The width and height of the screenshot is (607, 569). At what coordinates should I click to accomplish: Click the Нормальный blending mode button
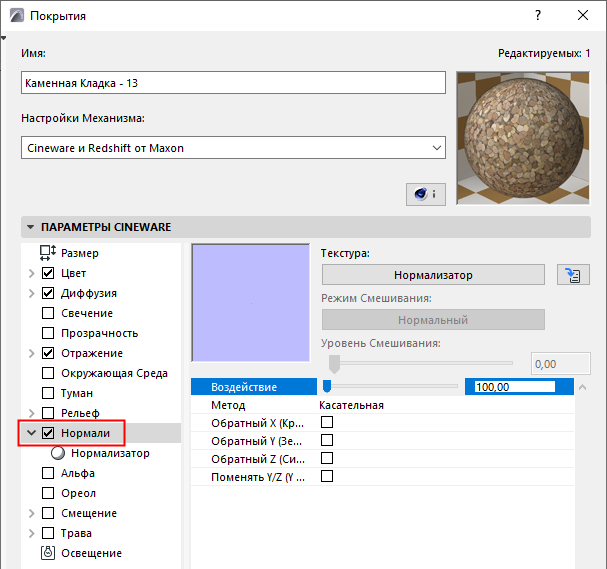[433, 320]
